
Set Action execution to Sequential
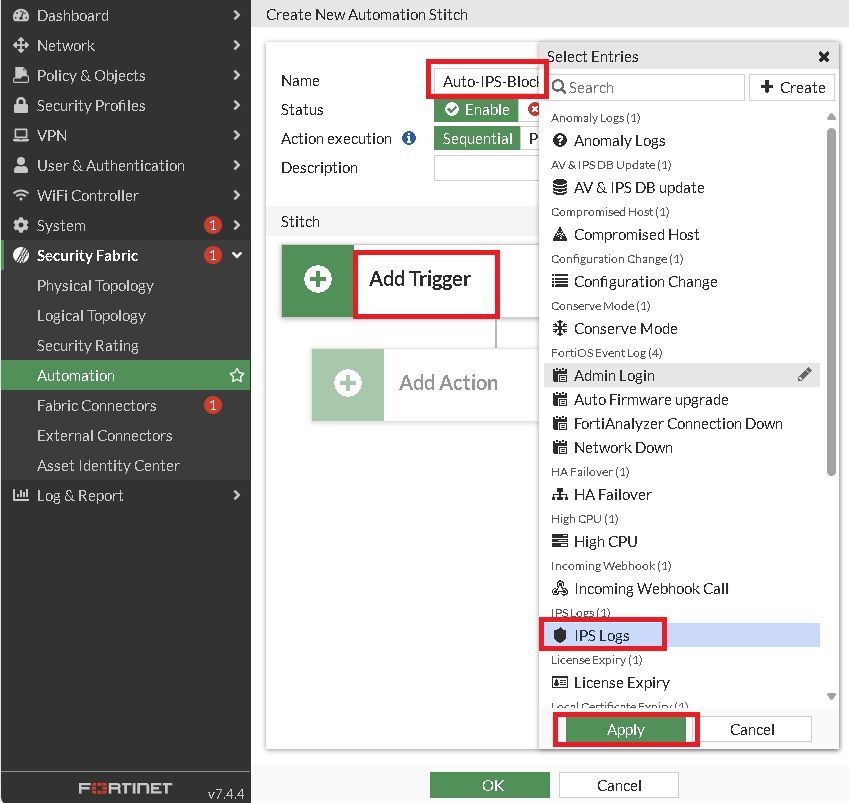(477, 139)
